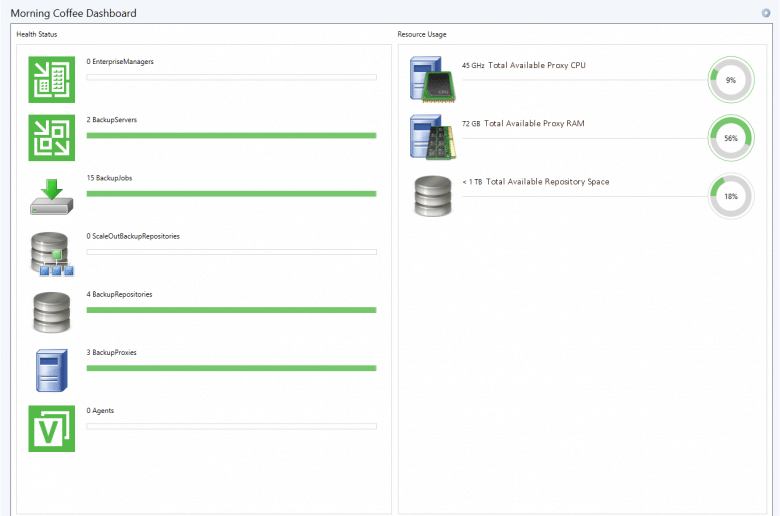Select the Proxy RAM server memory icon
Screen dimensions: 780x516
pyautogui.click(x=432, y=138)
